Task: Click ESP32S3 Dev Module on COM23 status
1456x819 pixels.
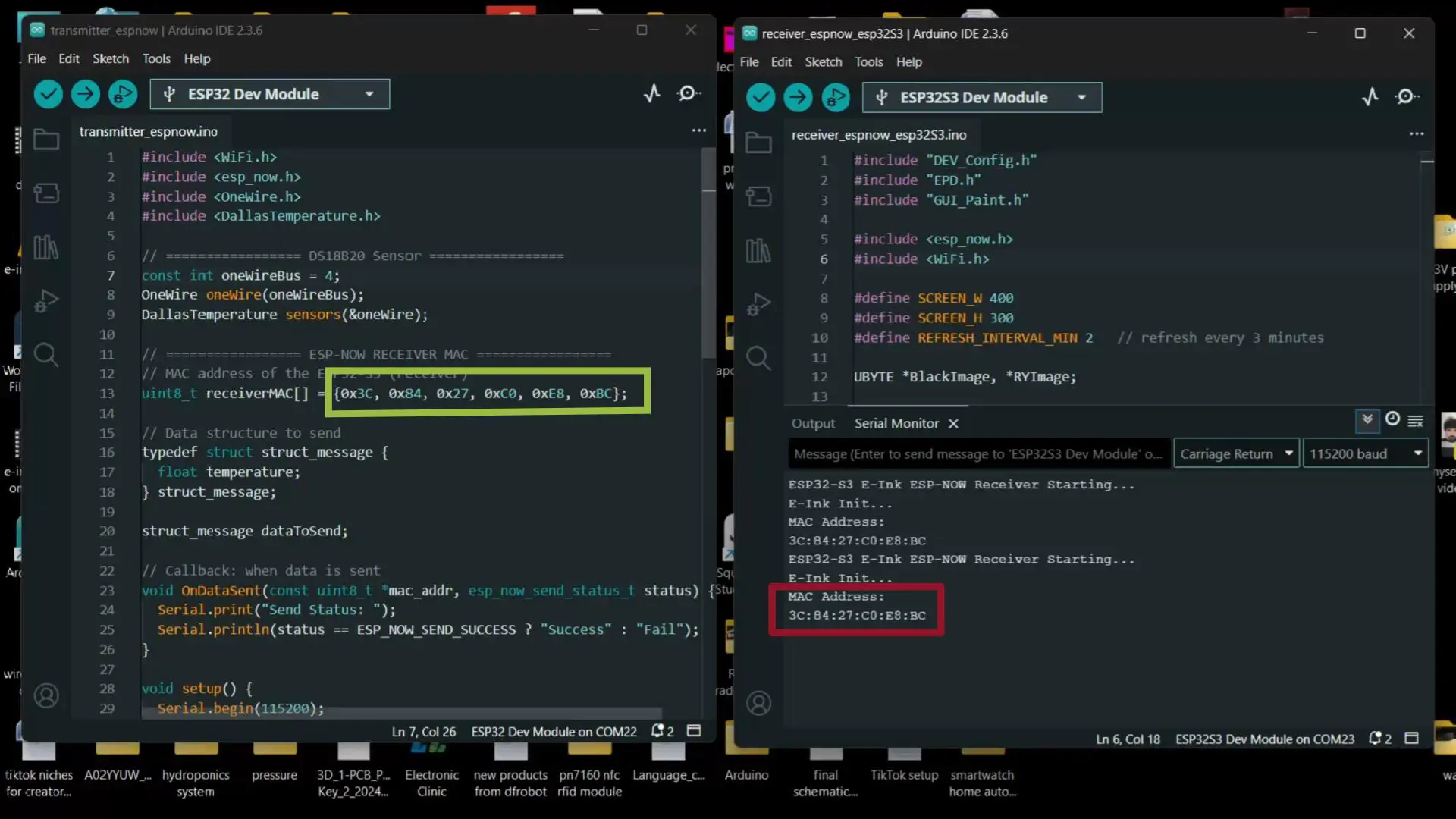Action: tap(1264, 739)
